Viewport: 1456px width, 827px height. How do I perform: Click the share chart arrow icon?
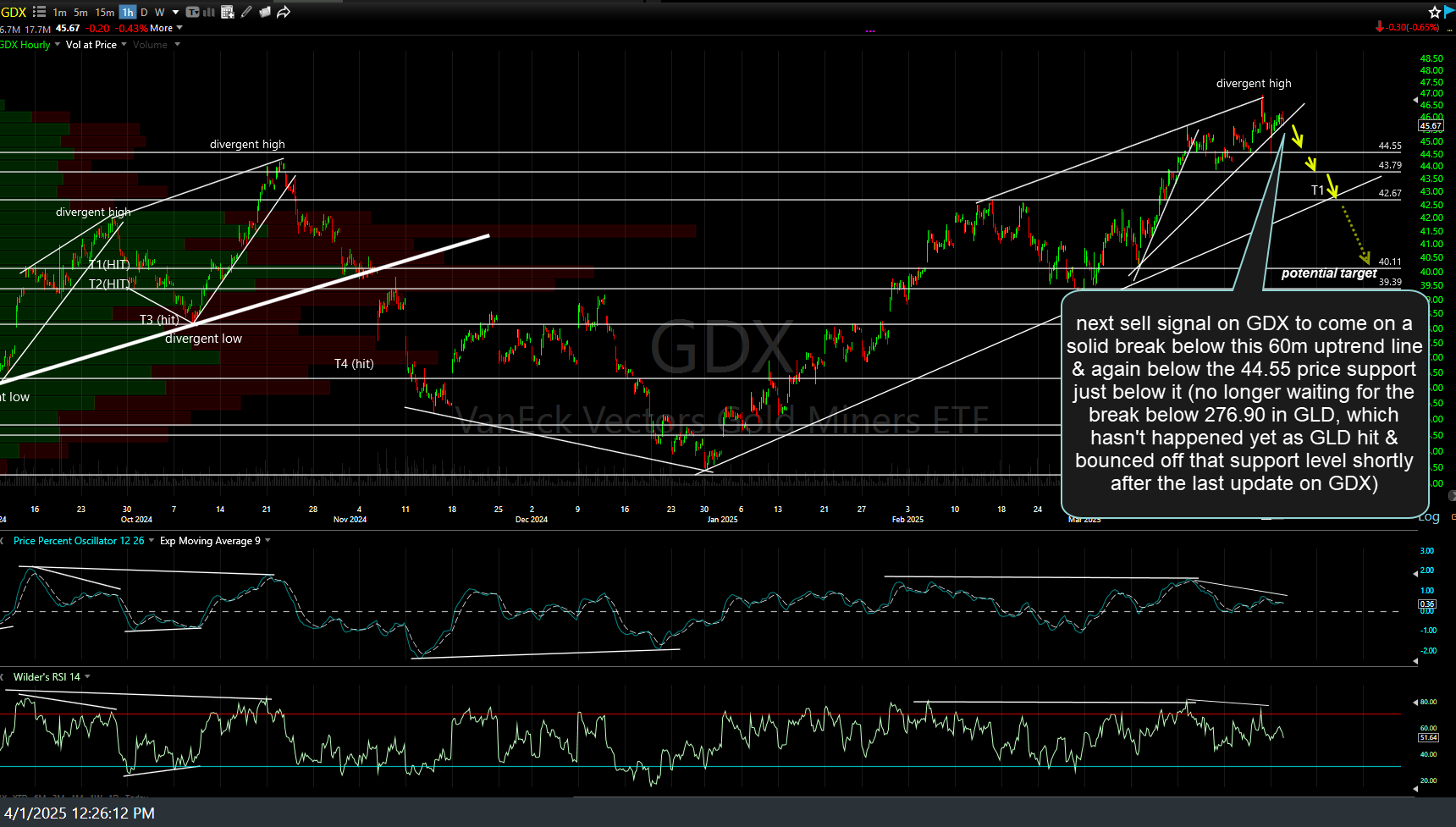pos(283,12)
